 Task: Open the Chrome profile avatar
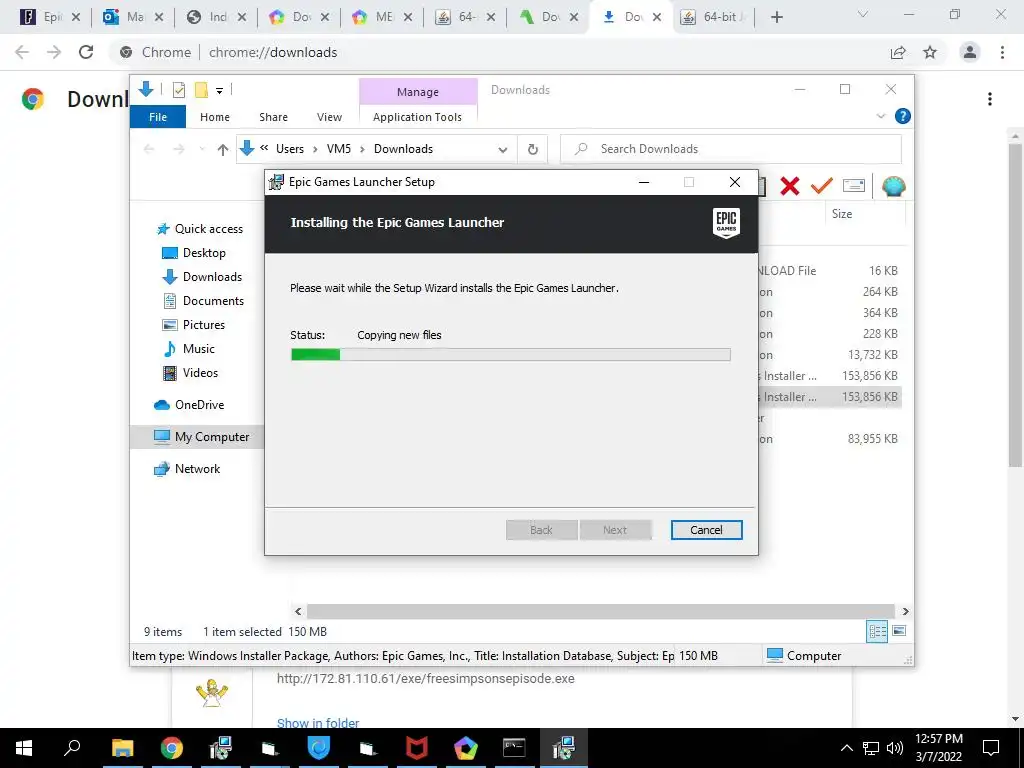pyautogui.click(x=970, y=52)
